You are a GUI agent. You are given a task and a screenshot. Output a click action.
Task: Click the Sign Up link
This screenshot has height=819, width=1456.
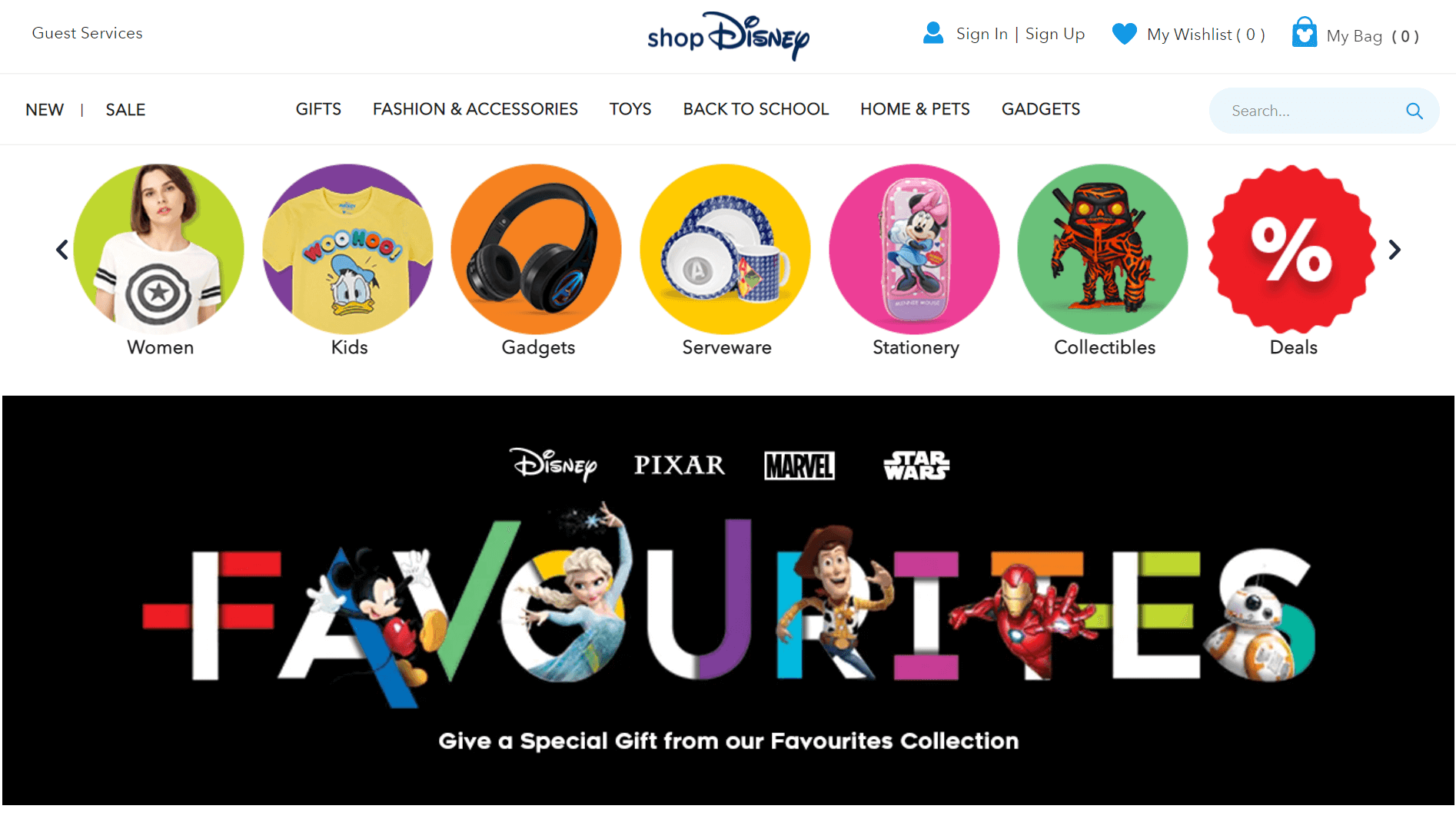[x=1055, y=34]
